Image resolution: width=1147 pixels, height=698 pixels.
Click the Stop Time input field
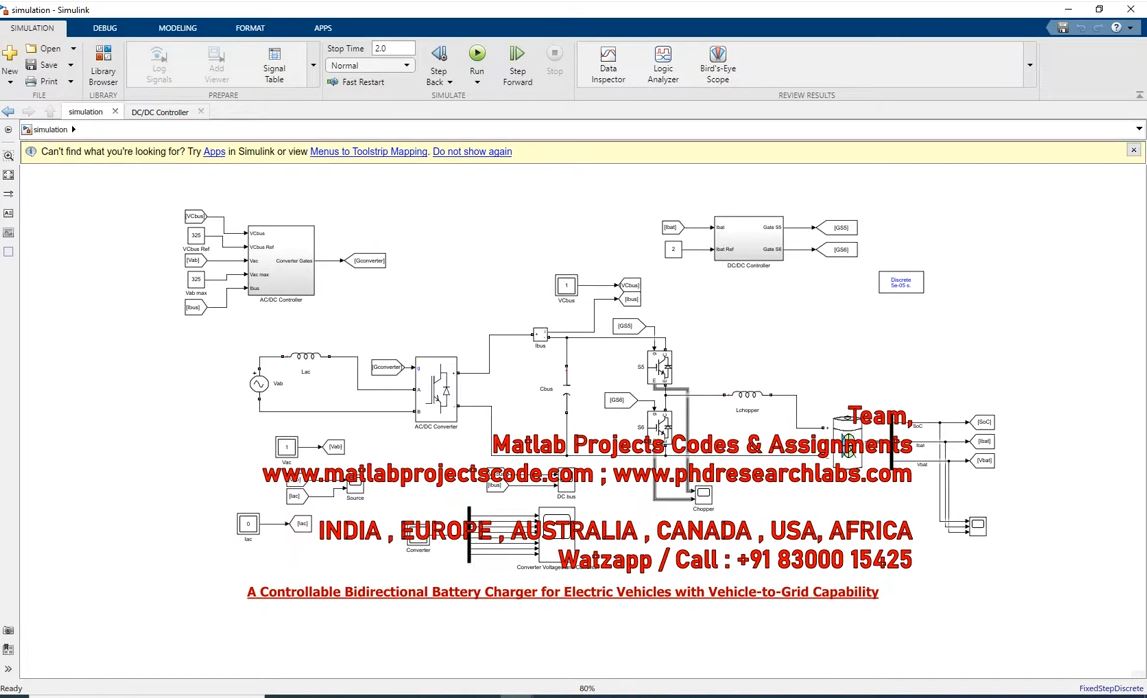click(393, 48)
